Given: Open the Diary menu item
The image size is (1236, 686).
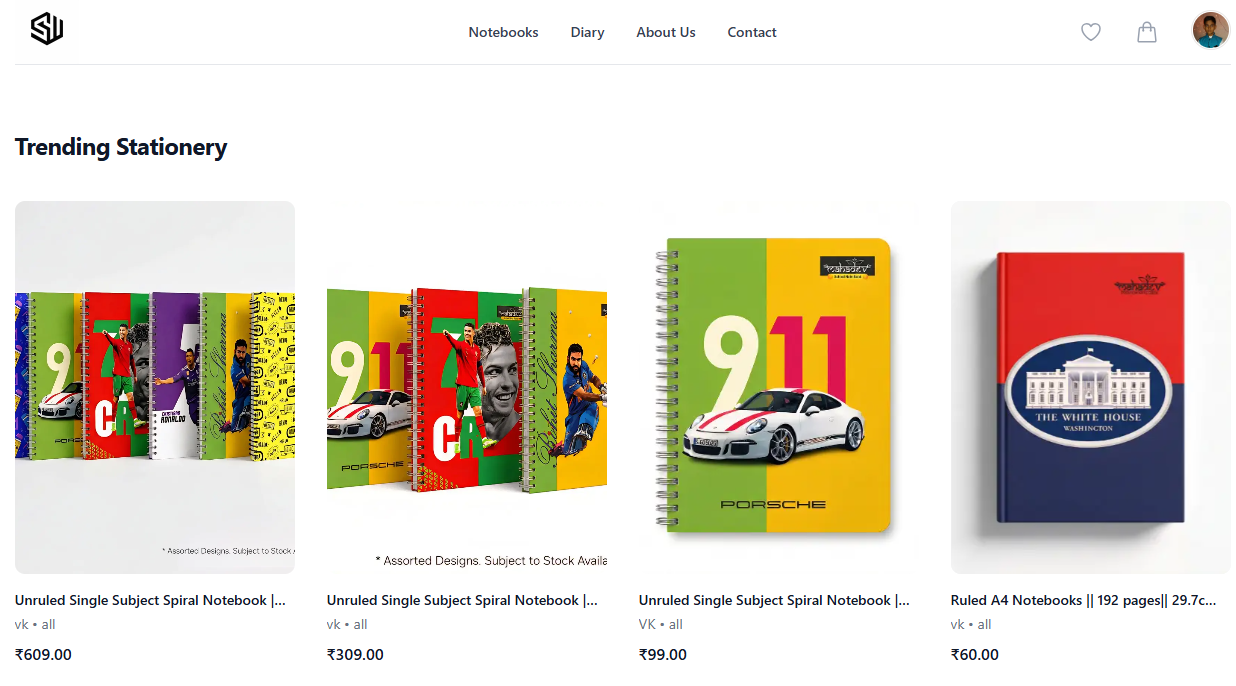Looking at the screenshot, I should tap(587, 32).
